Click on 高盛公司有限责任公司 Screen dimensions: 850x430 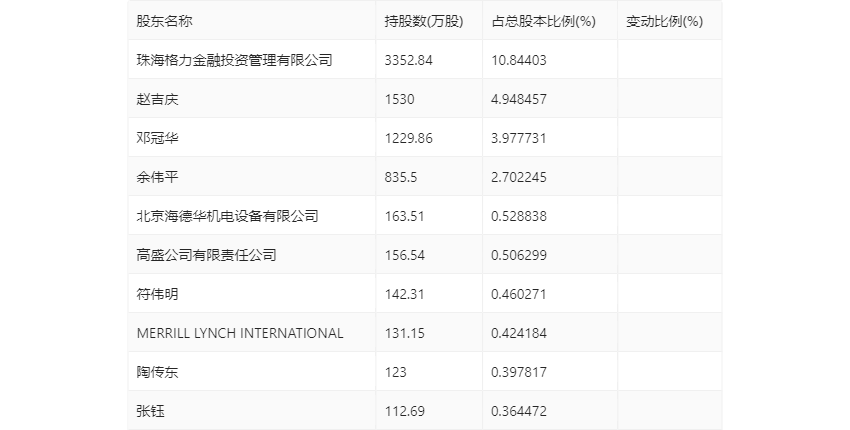pyautogui.click(x=206, y=255)
